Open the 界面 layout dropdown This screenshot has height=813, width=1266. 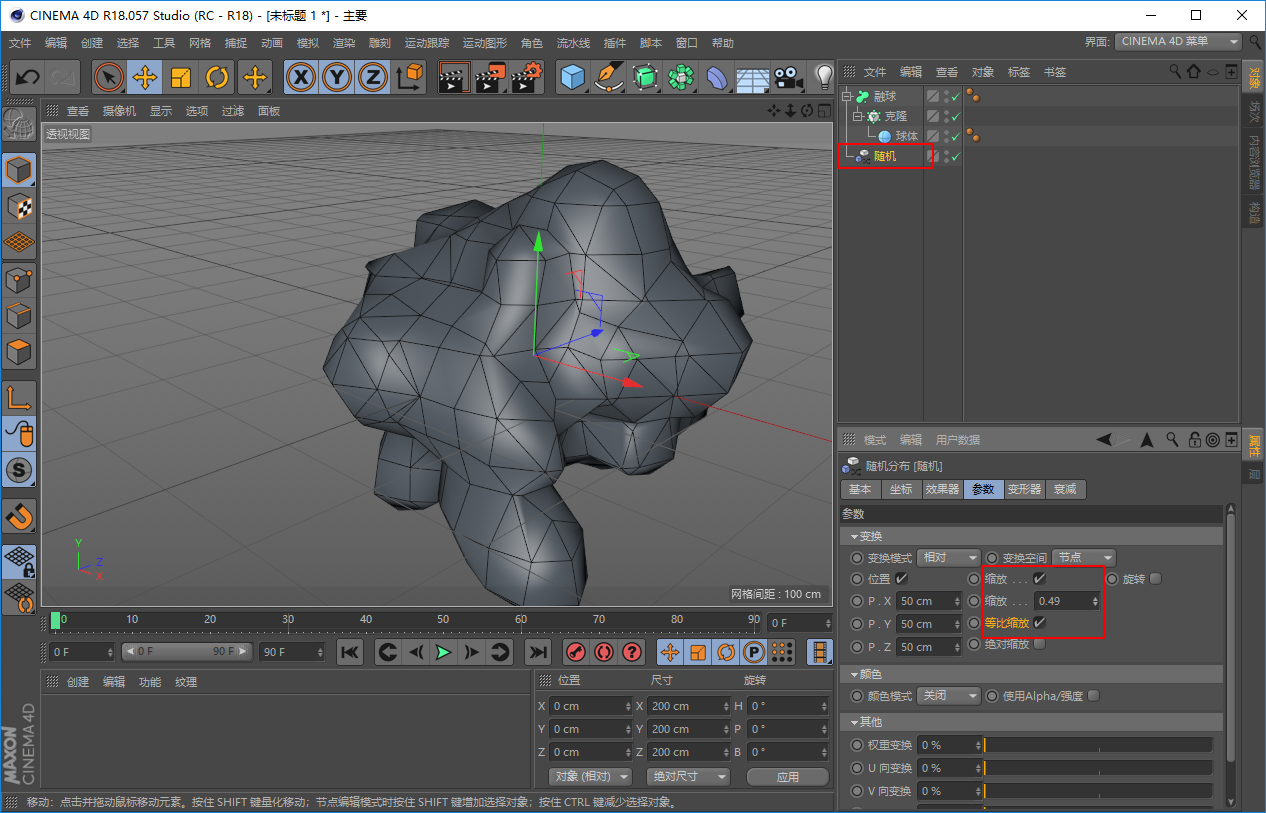(1178, 42)
